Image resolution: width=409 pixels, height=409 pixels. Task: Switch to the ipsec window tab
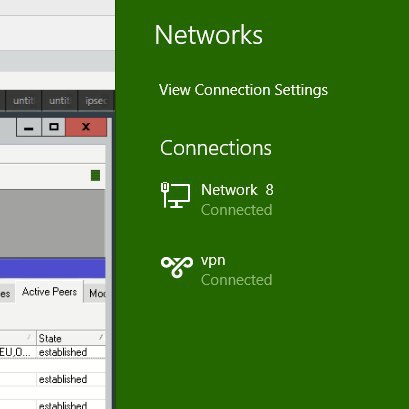coord(96,100)
